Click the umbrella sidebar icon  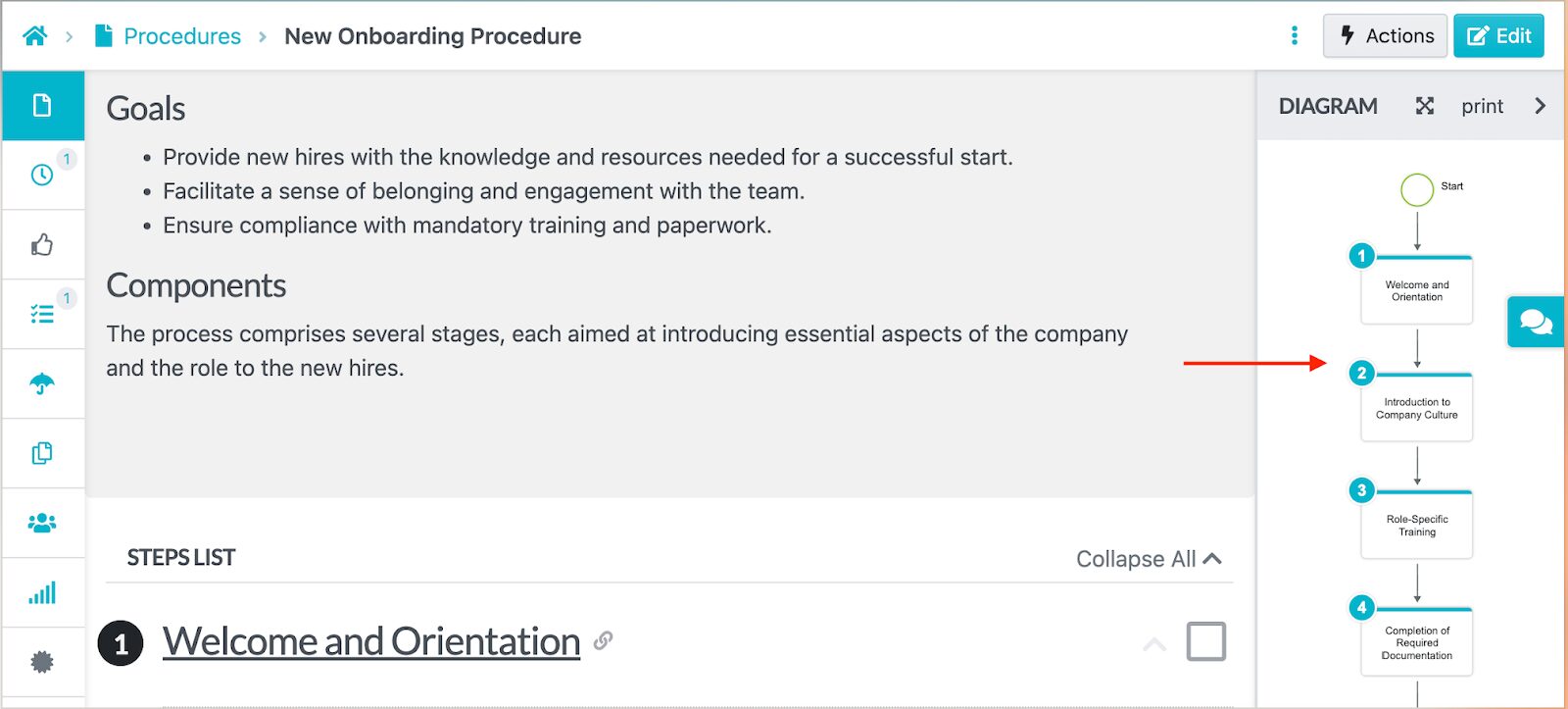(x=42, y=383)
